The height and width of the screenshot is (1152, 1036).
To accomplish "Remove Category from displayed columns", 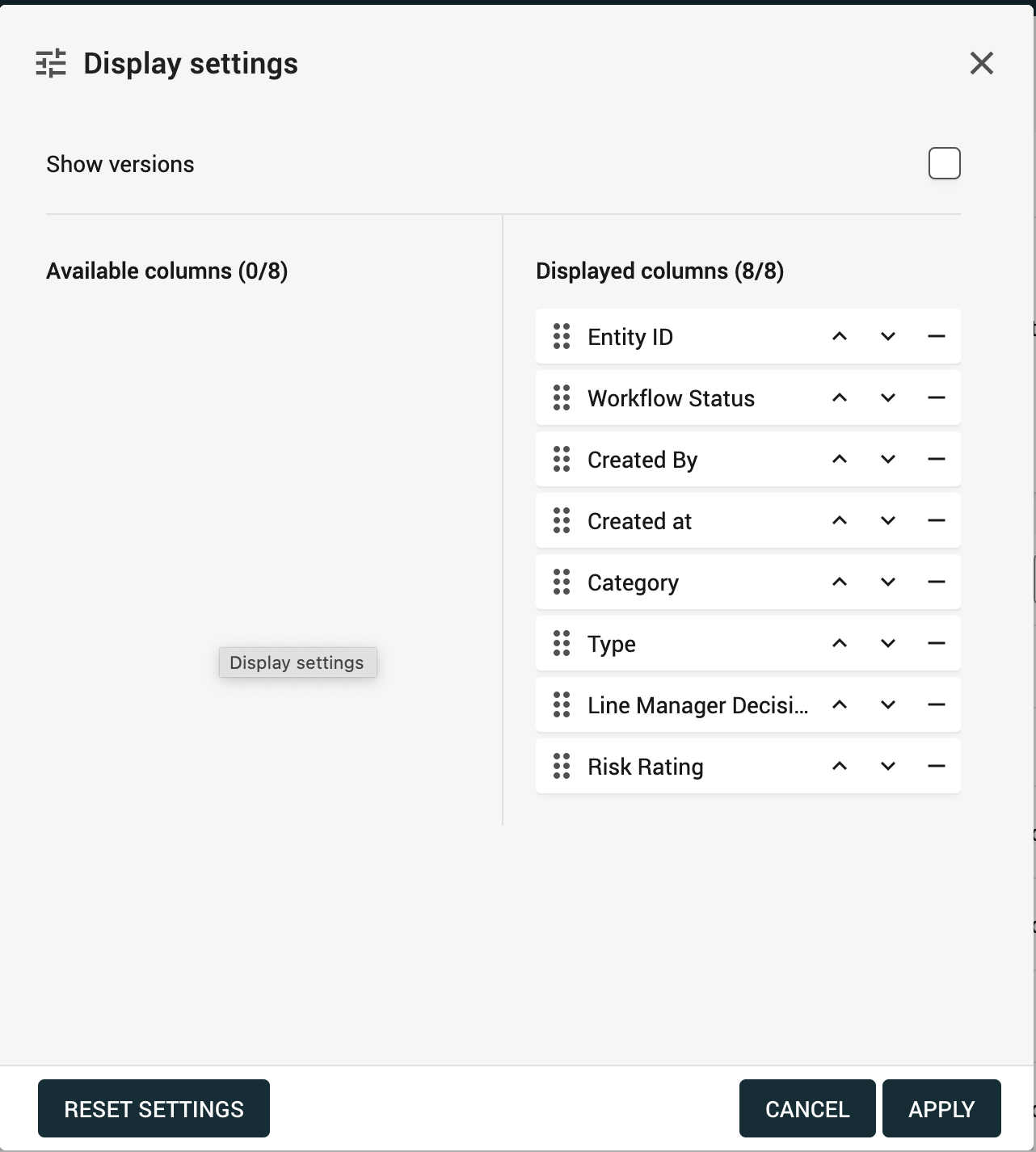I will click(x=937, y=582).
